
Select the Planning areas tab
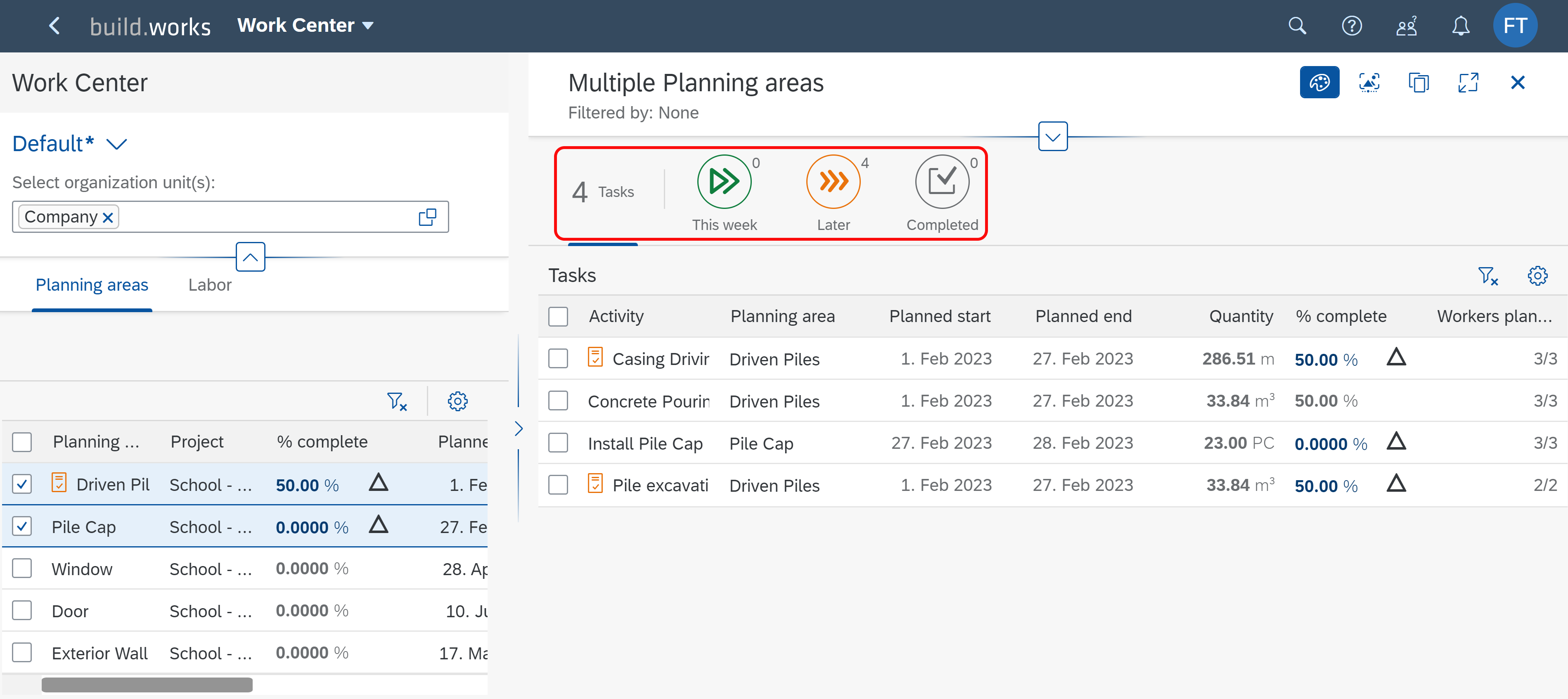coord(92,285)
